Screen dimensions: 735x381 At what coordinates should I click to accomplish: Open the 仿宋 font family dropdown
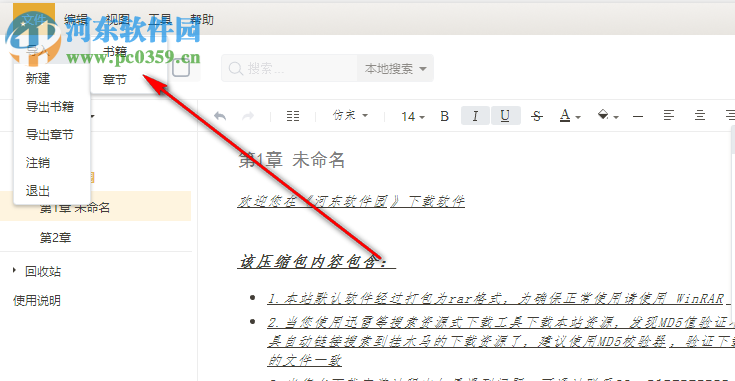pyautogui.click(x=350, y=115)
